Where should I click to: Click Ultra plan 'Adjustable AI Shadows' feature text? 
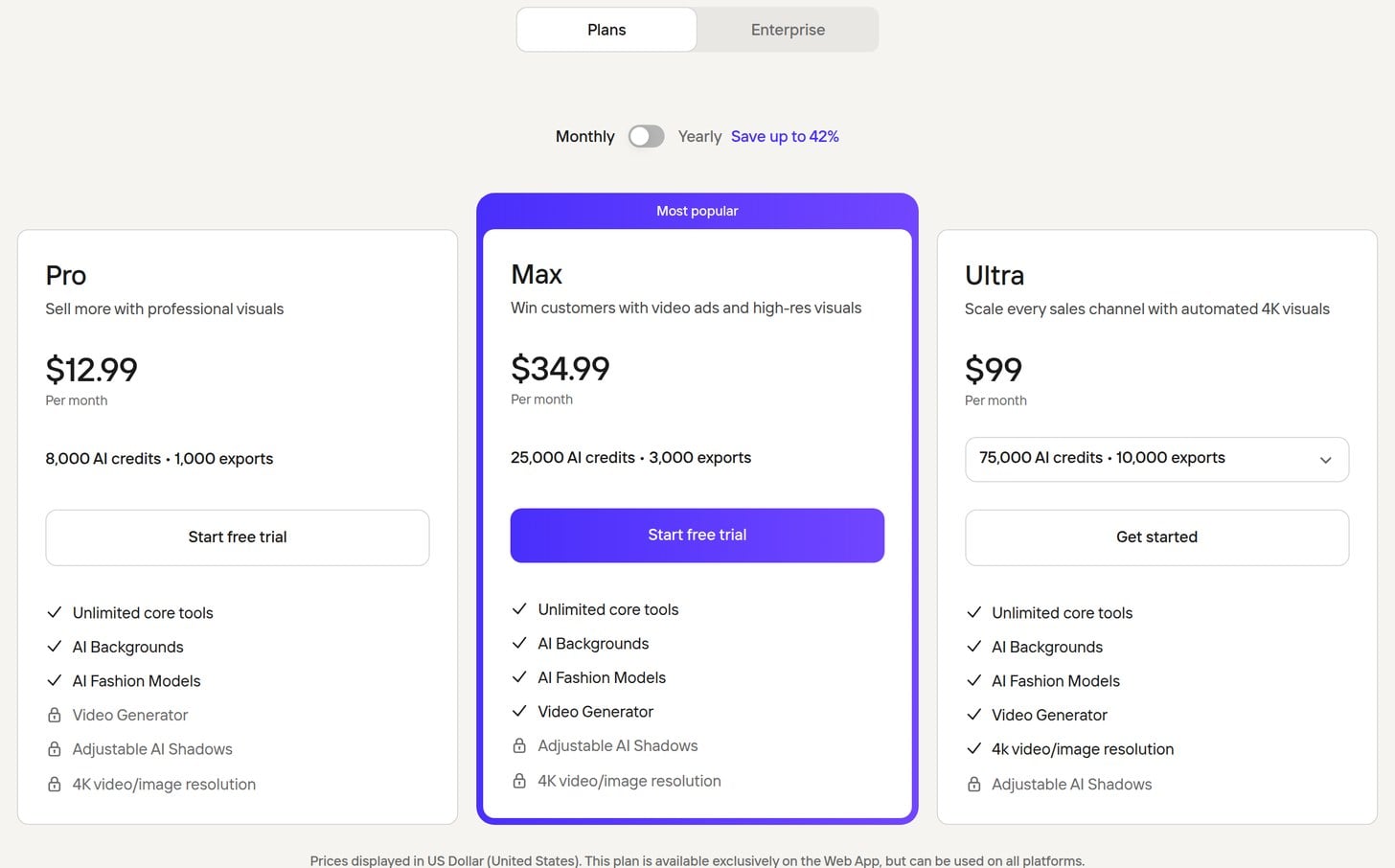(x=1072, y=784)
